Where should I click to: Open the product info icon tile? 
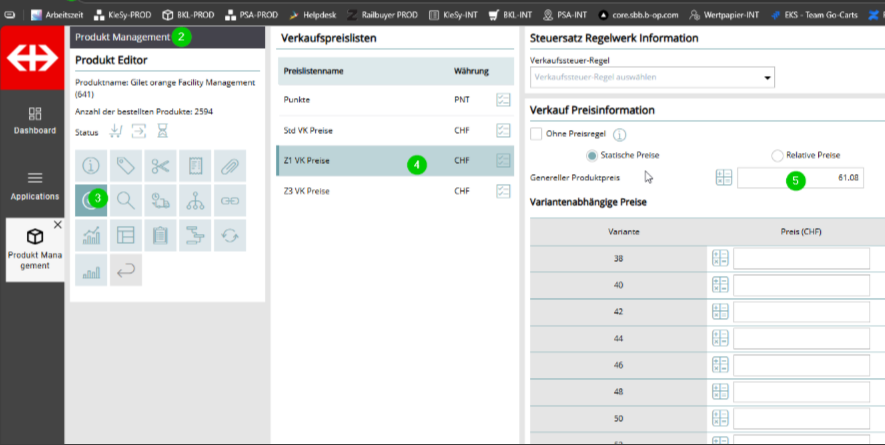[x=92, y=166]
